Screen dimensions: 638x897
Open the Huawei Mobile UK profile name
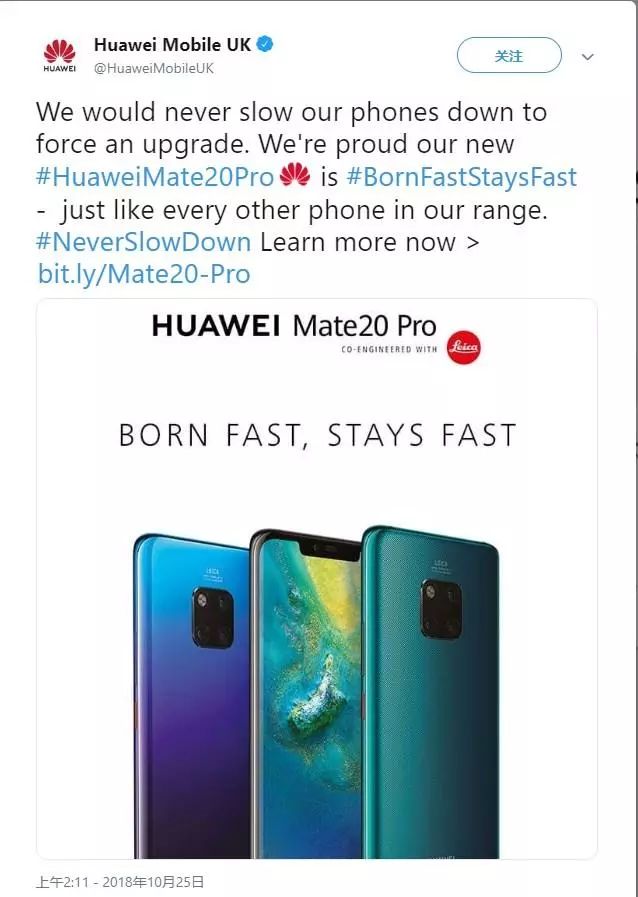172,45
